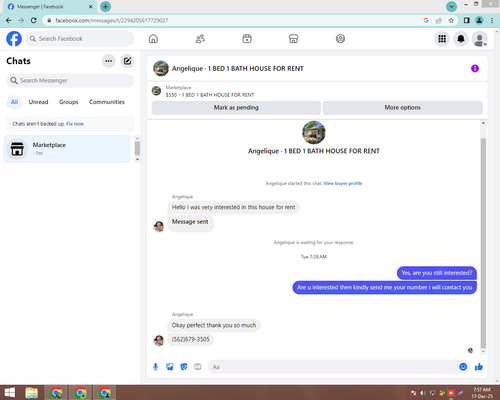Click Mark as pending button
Screen dimensions: 500x400
[236, 108]
